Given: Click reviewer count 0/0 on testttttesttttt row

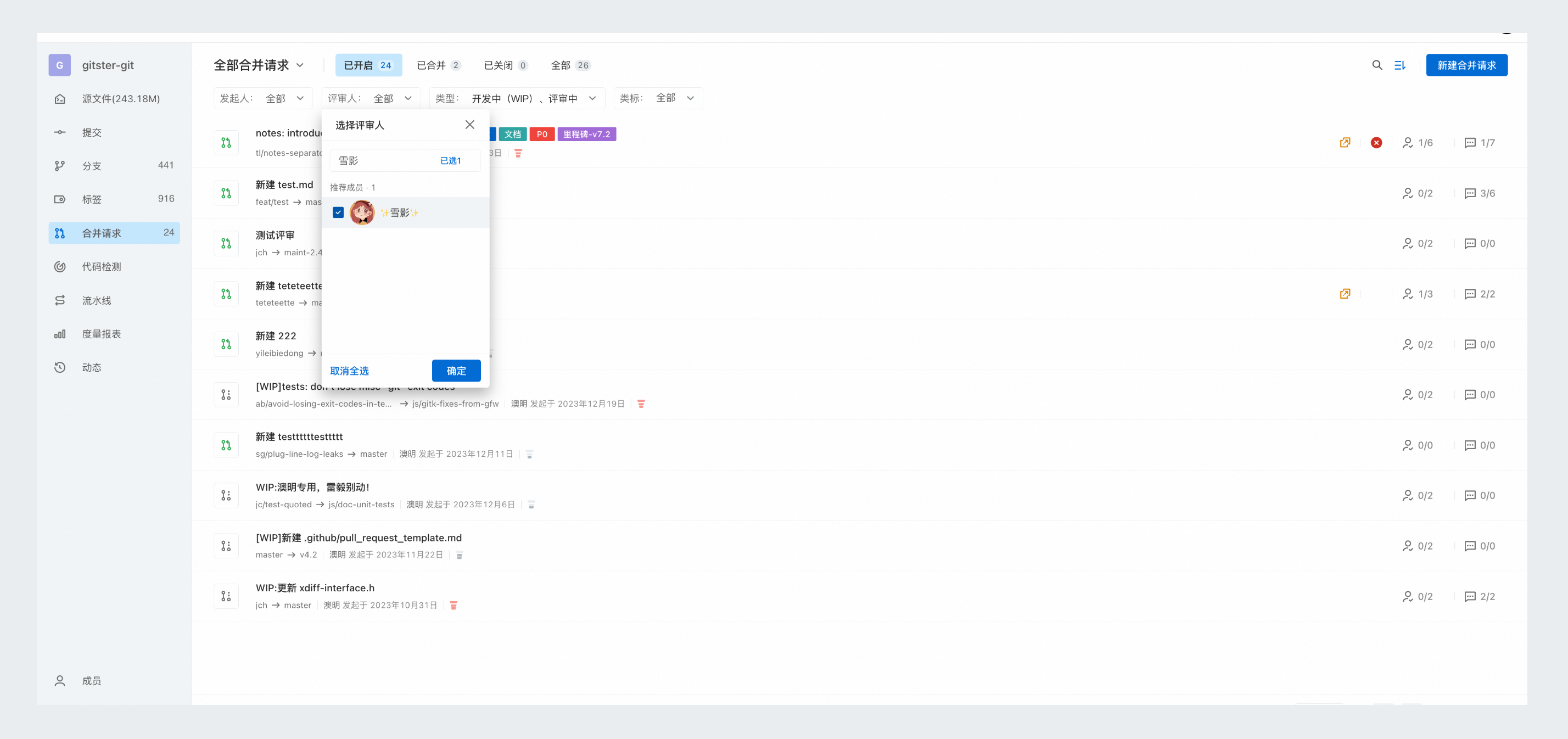Looking at the screenshot, I should point(1418,445).
